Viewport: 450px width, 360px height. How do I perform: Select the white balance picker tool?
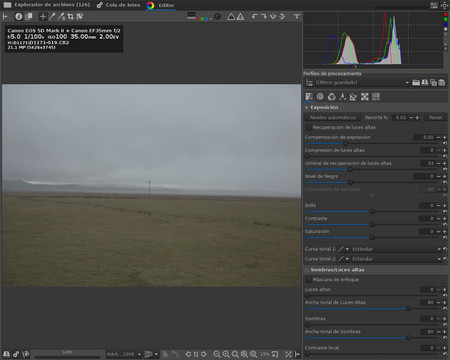point(52,16)
